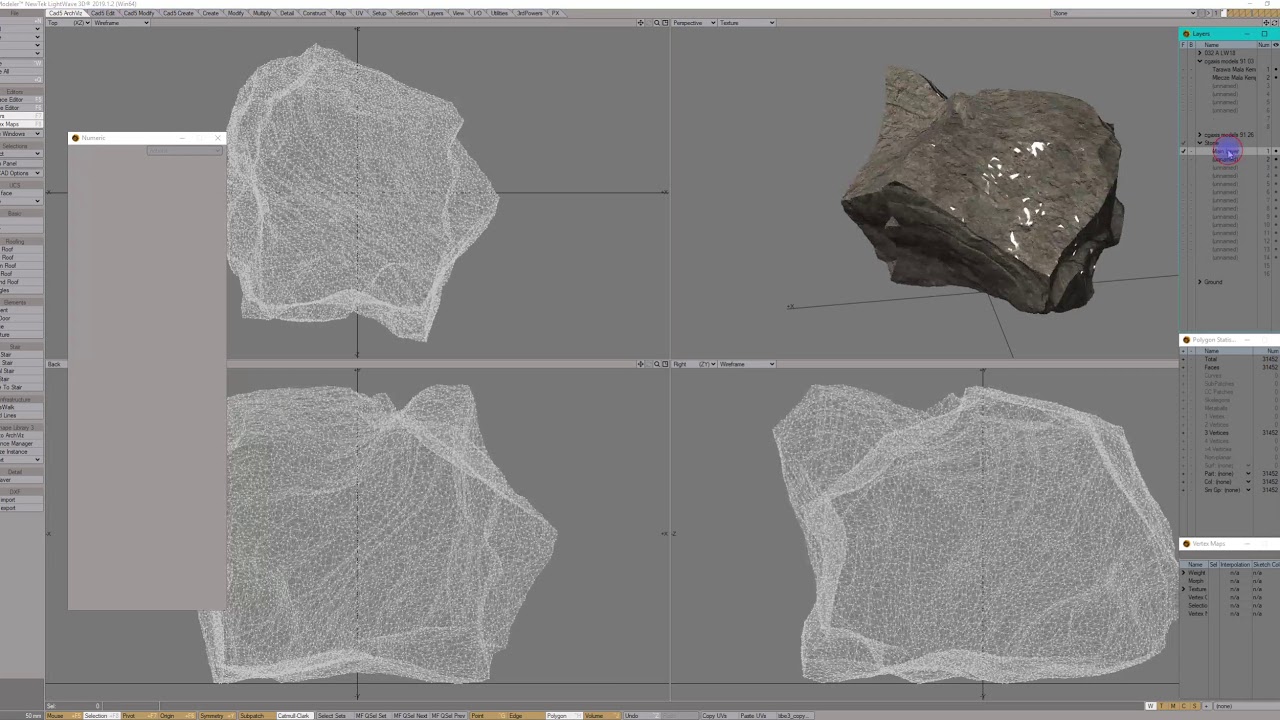Screen dimensions: 1280x720
Task: Click the Catmull-Clark button
Action: (x=295, y=716)
